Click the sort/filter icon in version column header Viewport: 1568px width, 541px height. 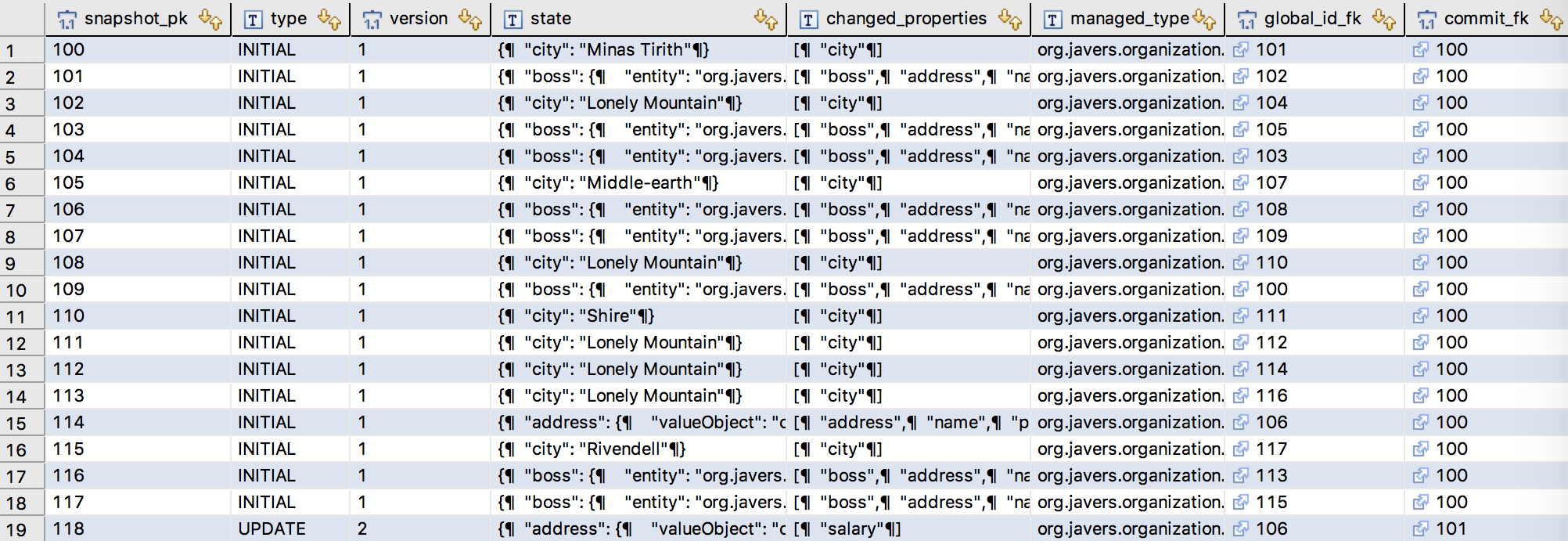[470, 20]
